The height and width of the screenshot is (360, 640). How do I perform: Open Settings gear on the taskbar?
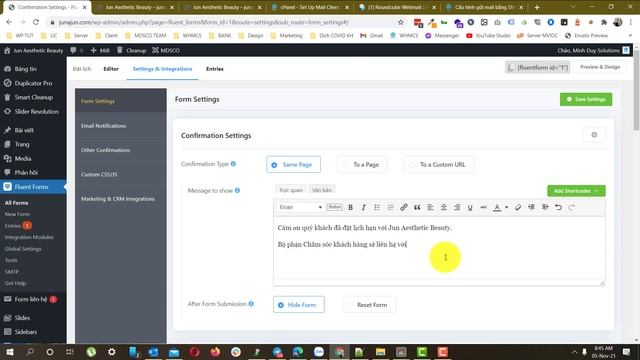[111, 351]
